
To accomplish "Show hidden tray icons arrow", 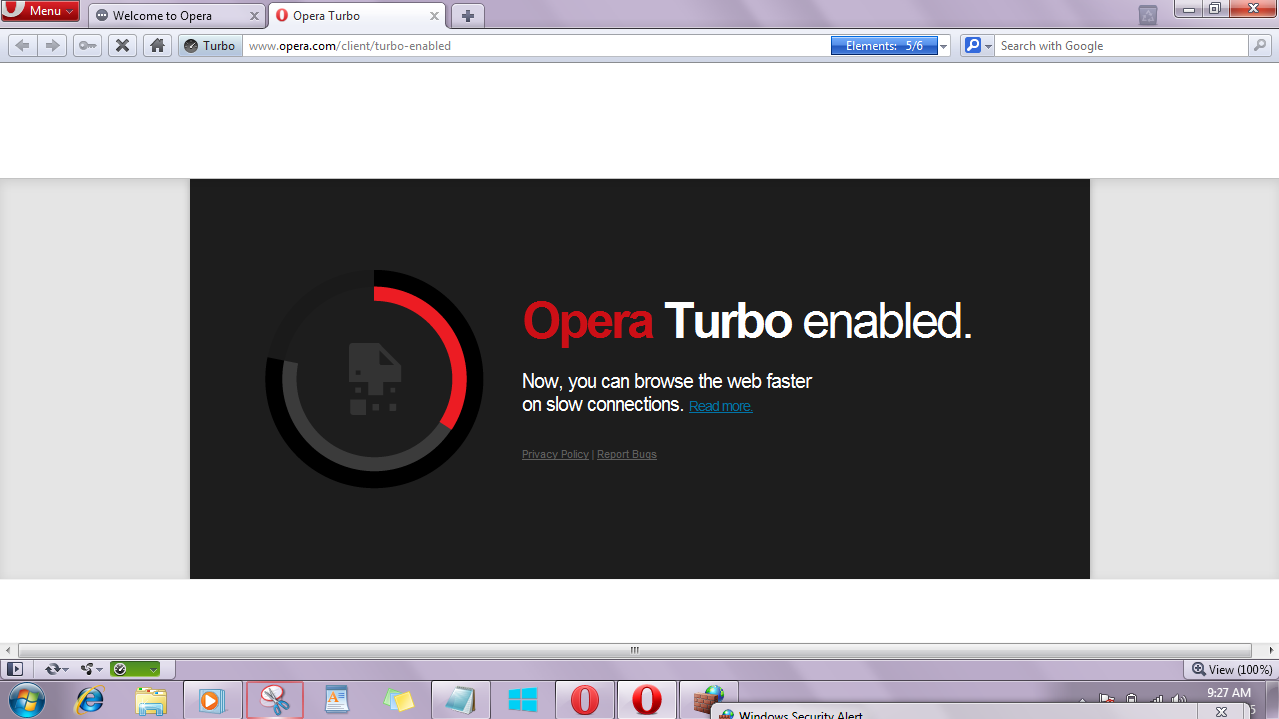I will click(1084, 700).
